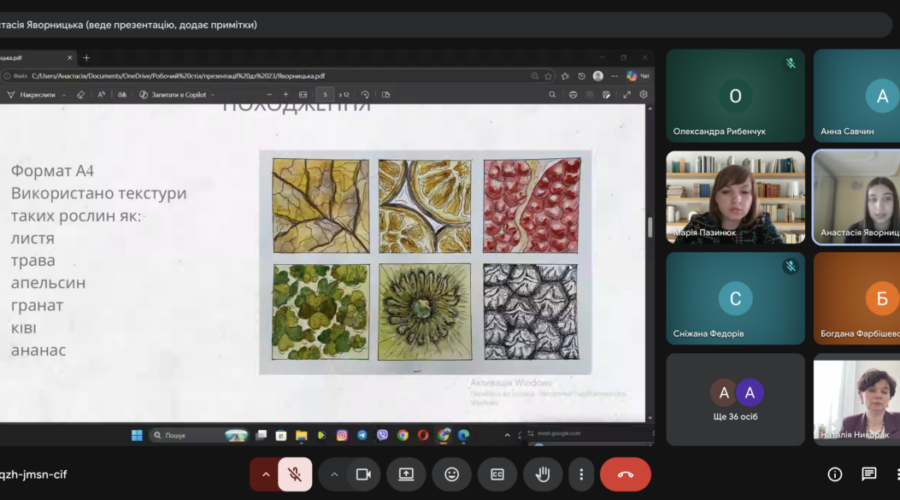This screenshot has width=900, height=500.
Task: Raise hand using the hand button
Action: coord(542,474)
